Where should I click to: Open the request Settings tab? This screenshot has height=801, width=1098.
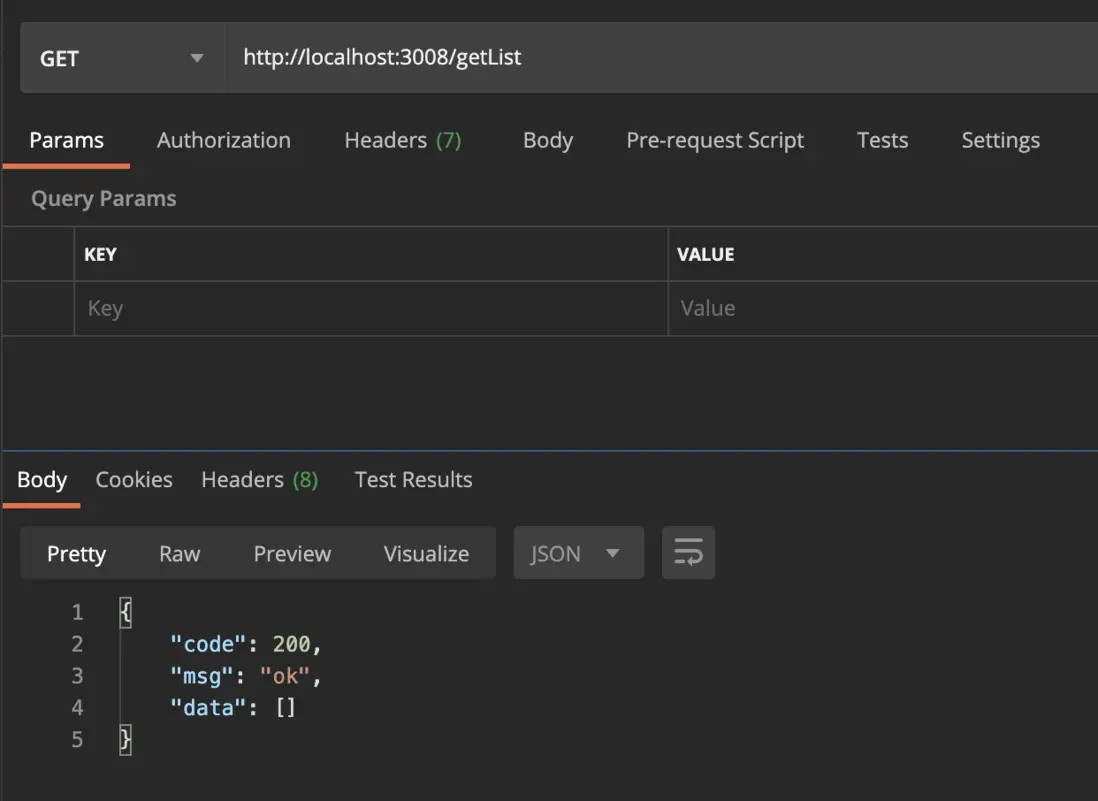1000,141
